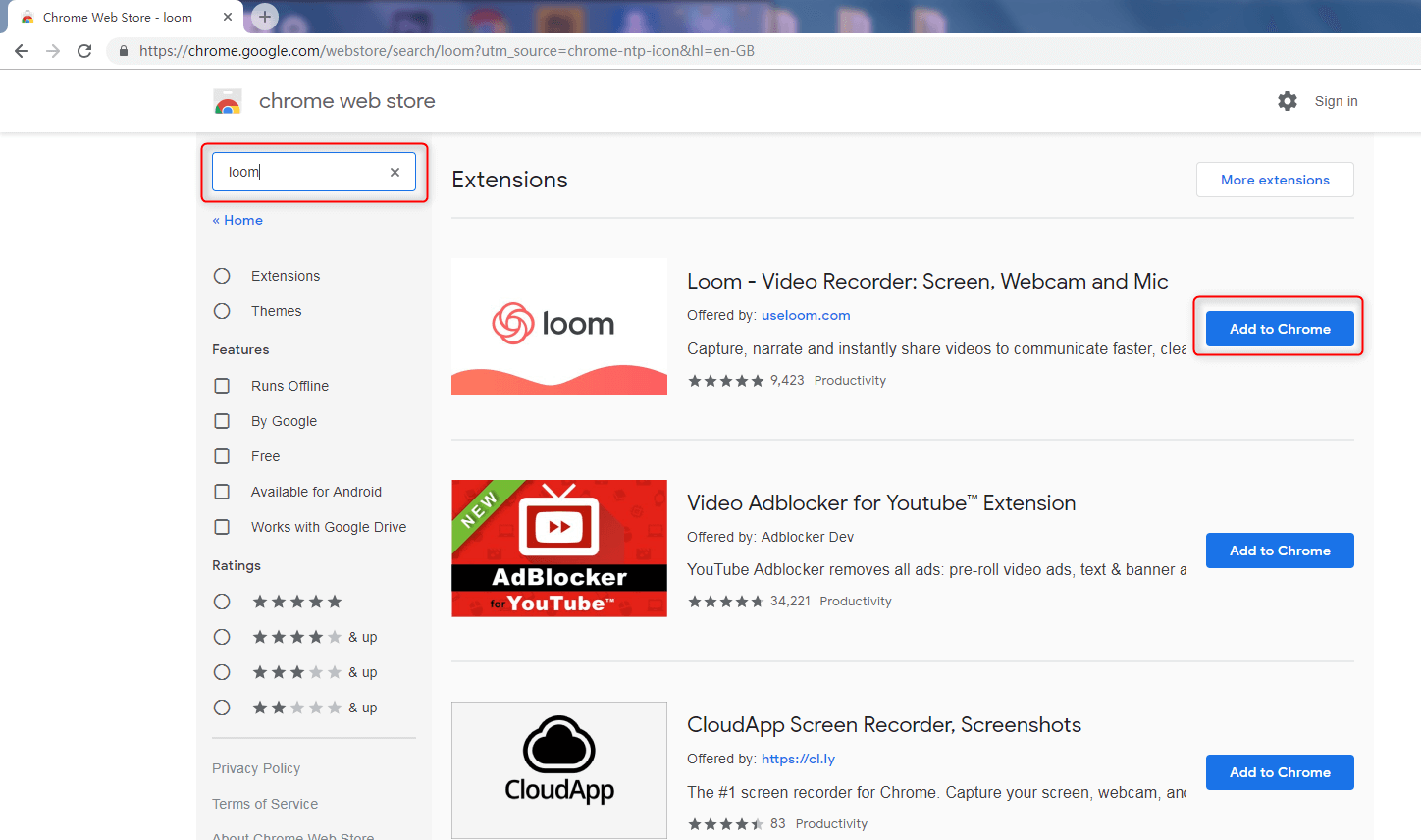Click the Offered by: Adblocker Dev text
This screenshot has height=840, width=1421.
pyautogui.click(x=770, y=537)
